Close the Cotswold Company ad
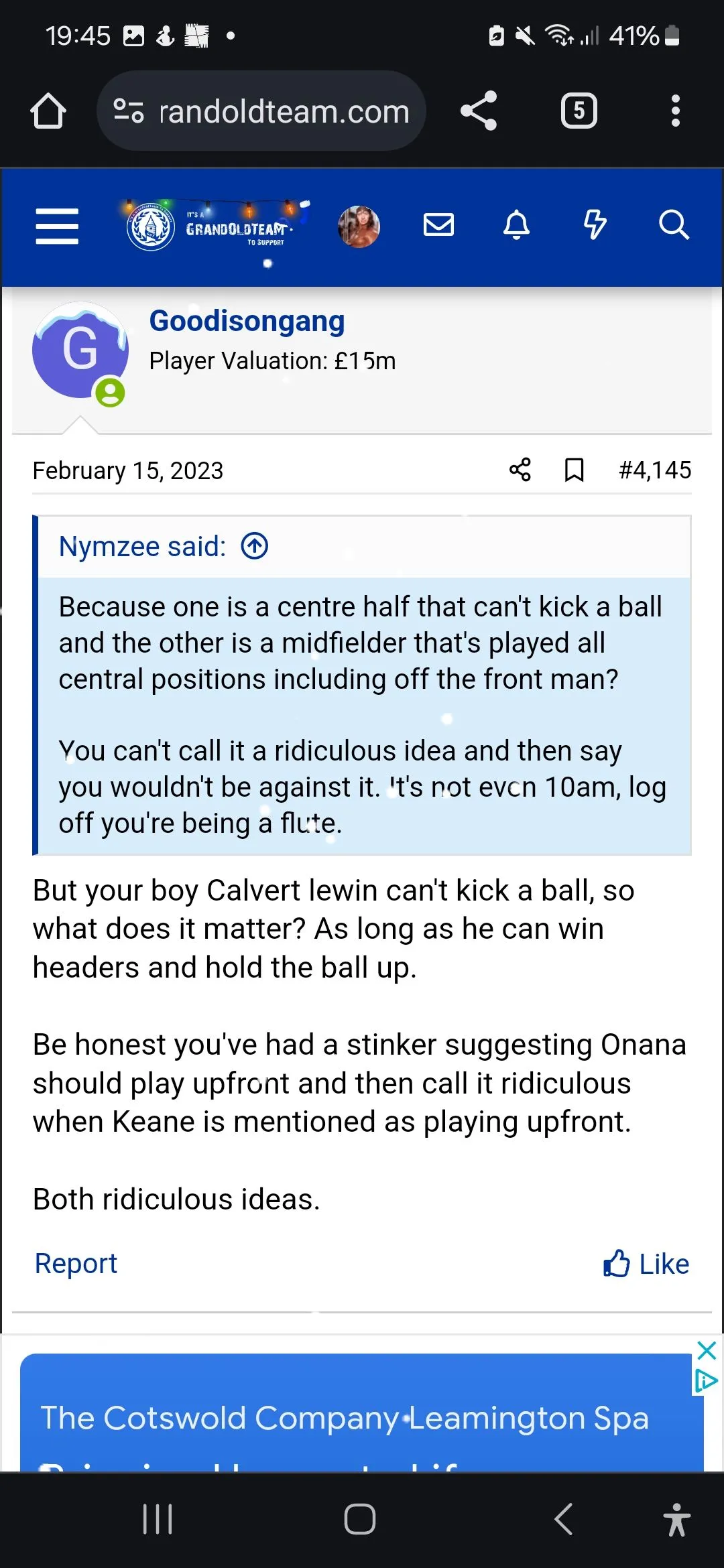The image size is (724, 1568). tap(707, 1350)
